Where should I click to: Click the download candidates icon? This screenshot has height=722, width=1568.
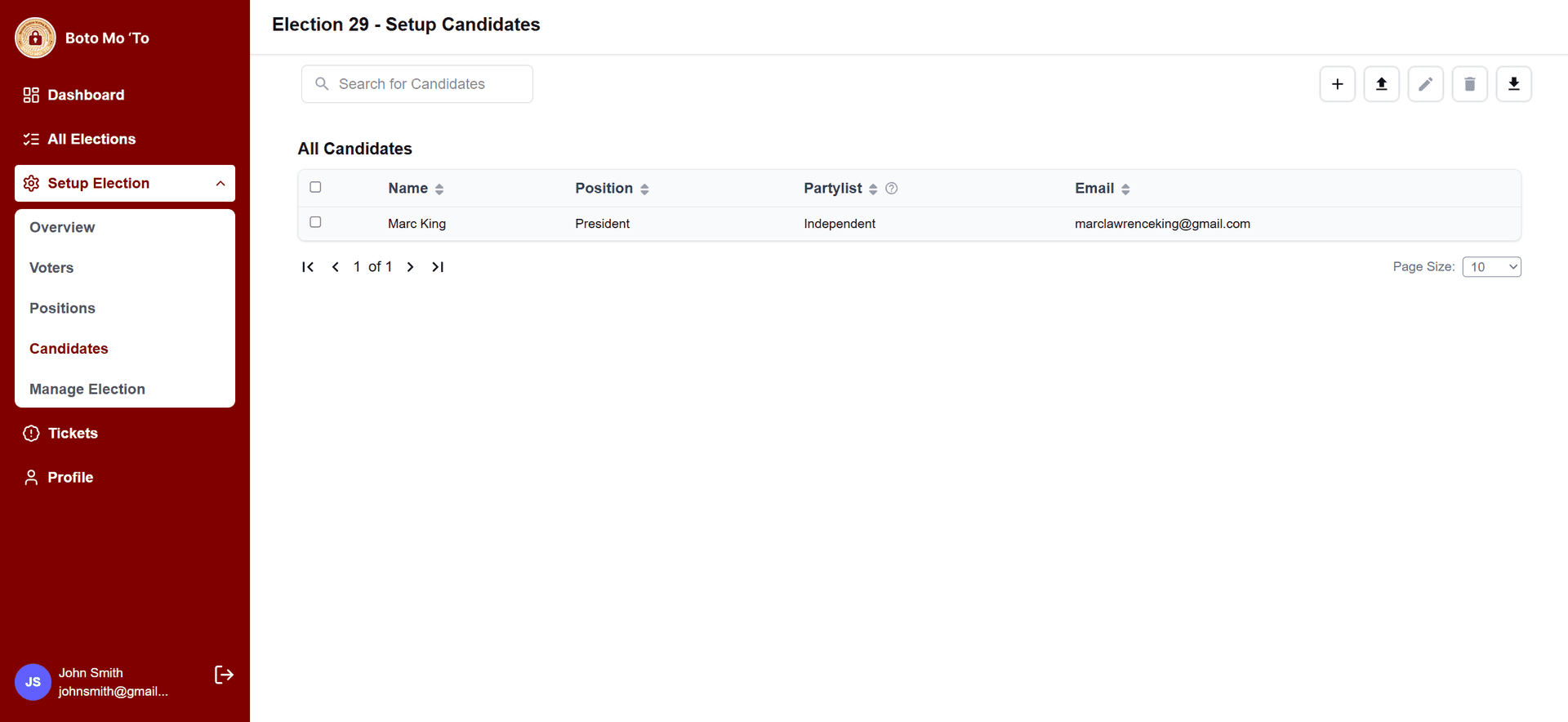(x=1513, y=84)
